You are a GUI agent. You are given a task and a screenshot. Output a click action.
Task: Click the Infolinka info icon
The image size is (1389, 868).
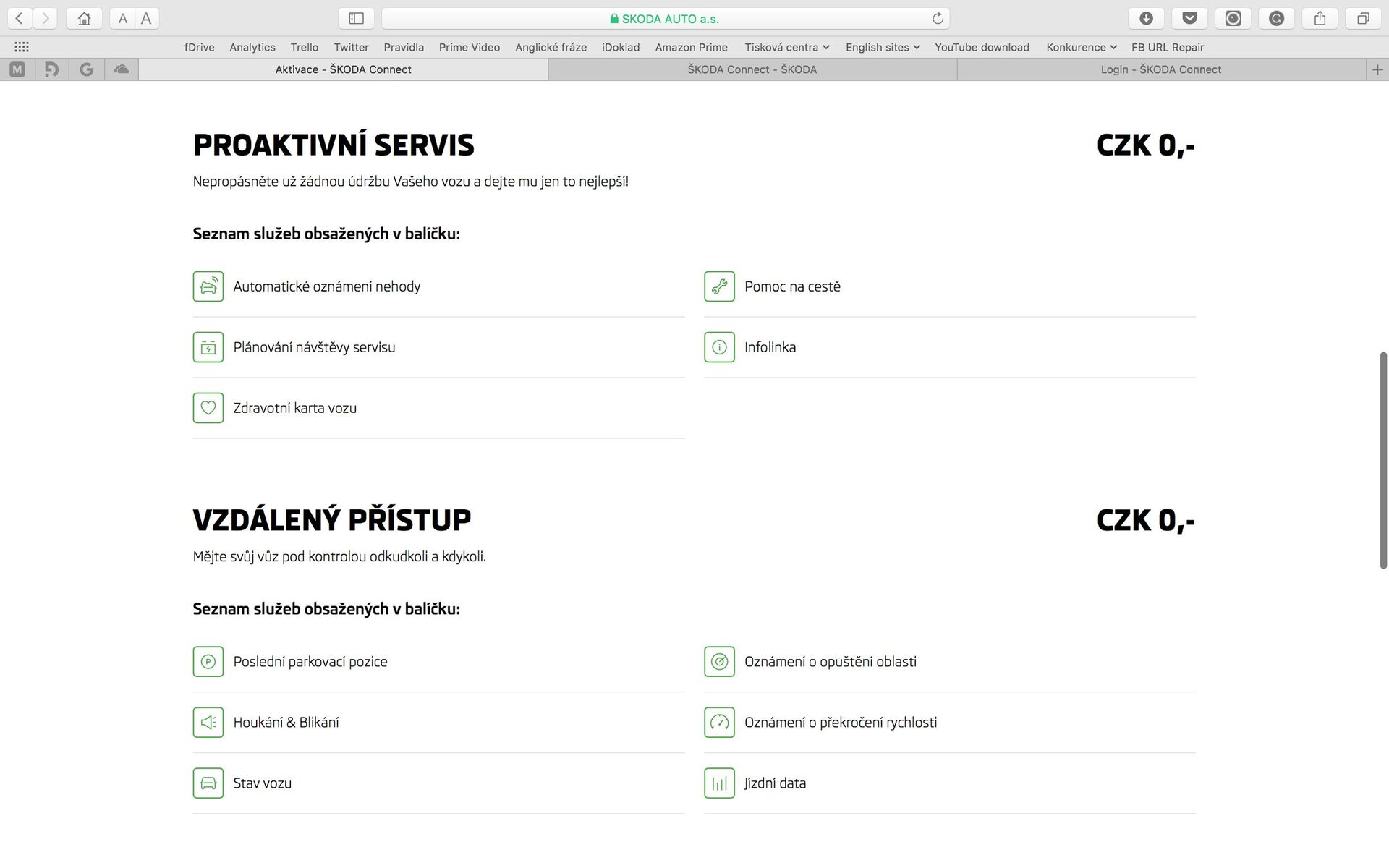point(719,347)
